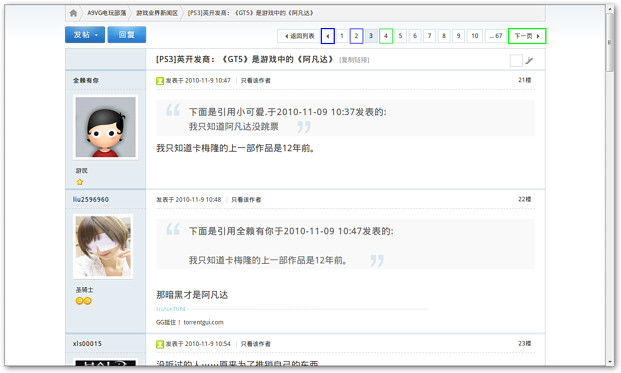Click the 23楼 floor number

click(525, 343)
